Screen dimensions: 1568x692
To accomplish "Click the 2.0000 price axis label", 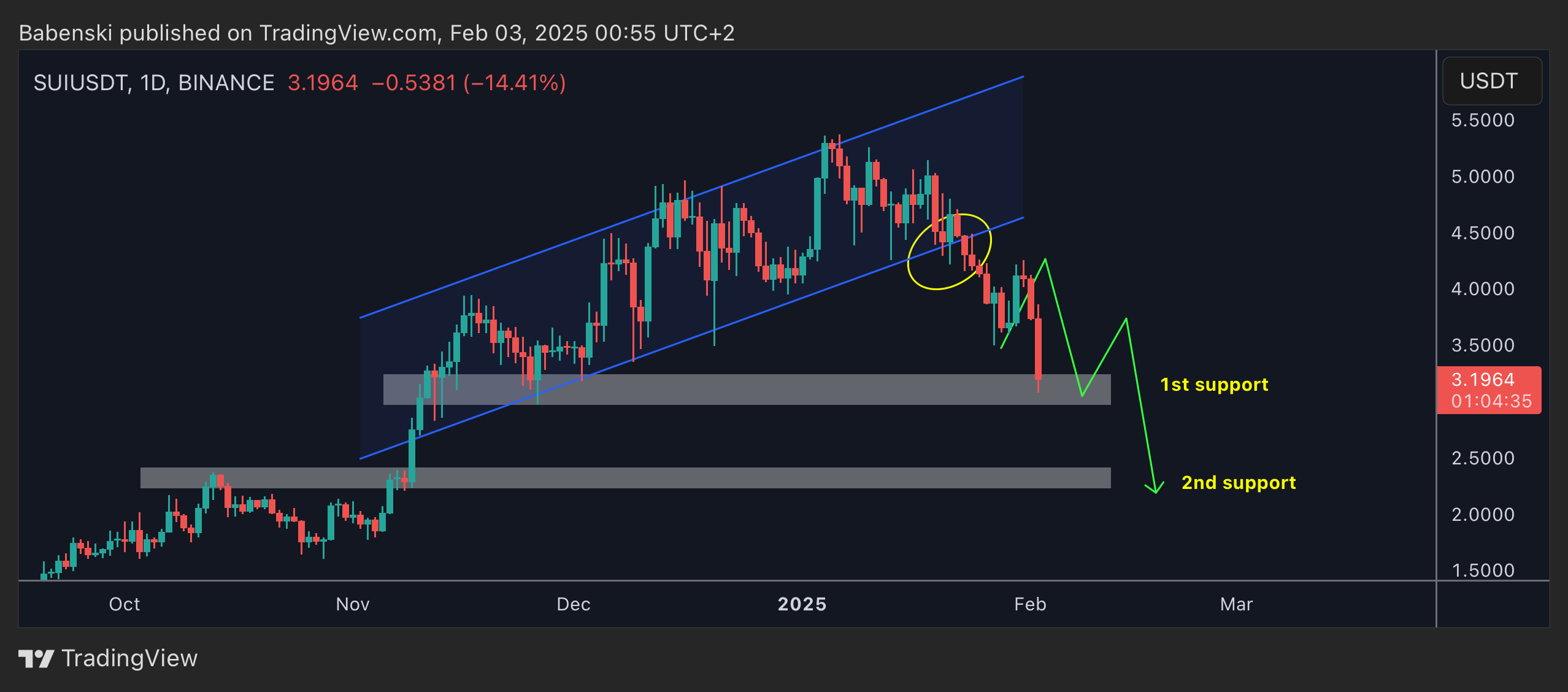I will [1483, 515].
